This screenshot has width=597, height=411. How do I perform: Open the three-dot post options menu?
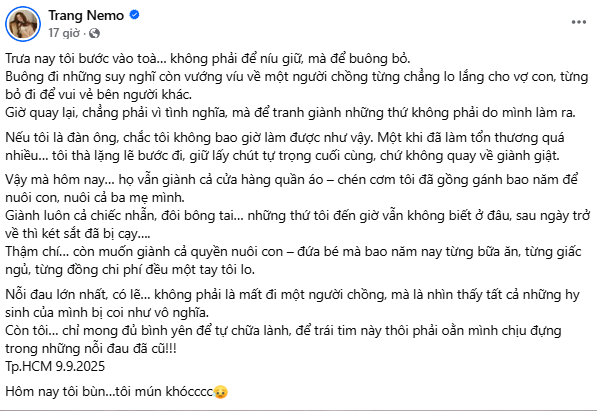(579, 22)
